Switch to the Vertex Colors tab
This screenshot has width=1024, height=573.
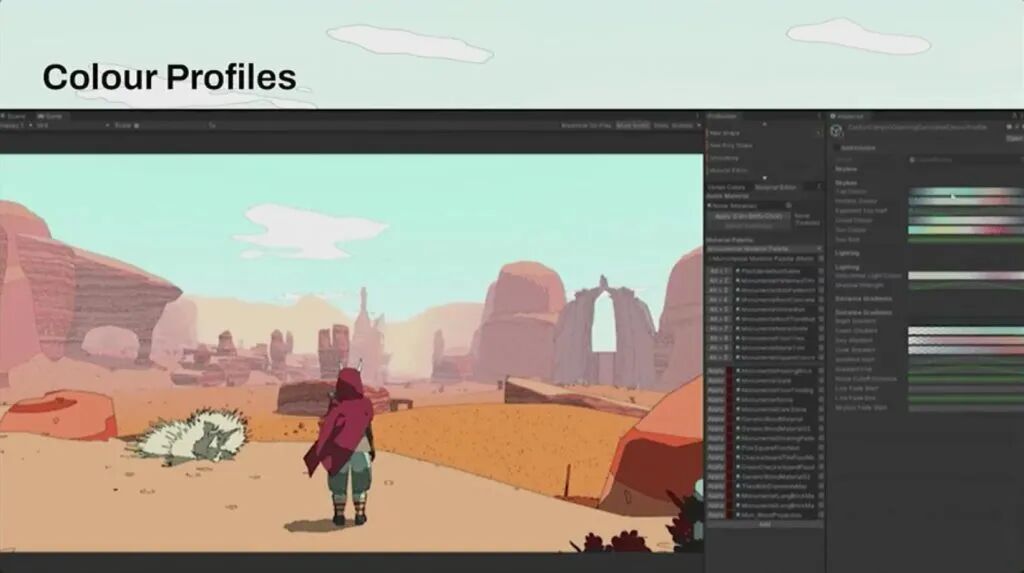click(726, 188)
